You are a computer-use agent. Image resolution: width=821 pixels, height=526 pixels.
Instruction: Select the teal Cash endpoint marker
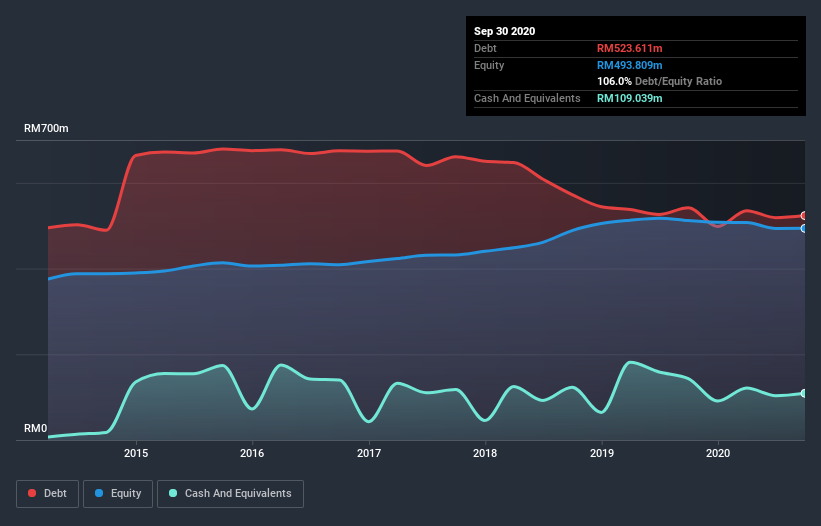point(803,394)
